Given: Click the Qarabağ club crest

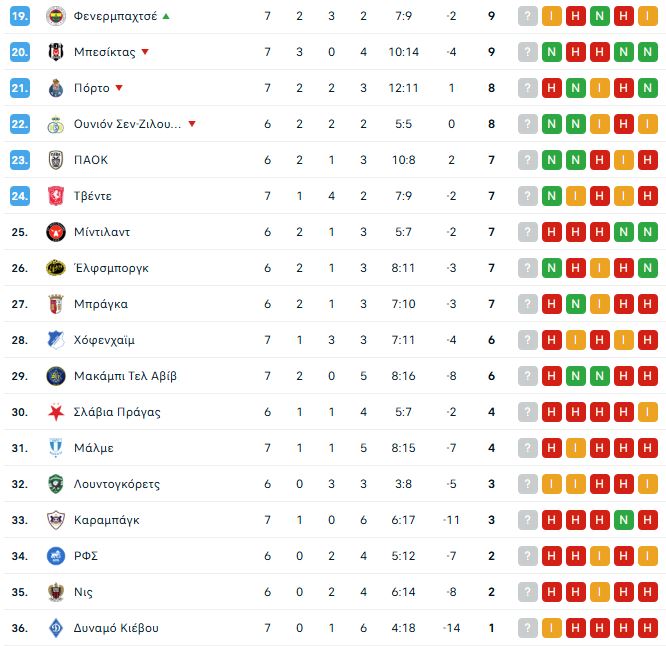Looking at the screenshot, I should point(55,520).
